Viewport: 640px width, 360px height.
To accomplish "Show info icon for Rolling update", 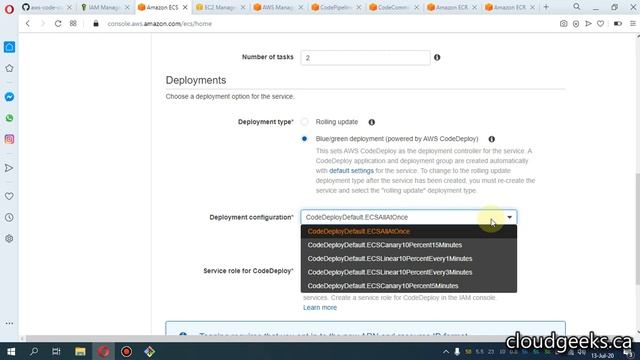I will (x=371, y=122).
